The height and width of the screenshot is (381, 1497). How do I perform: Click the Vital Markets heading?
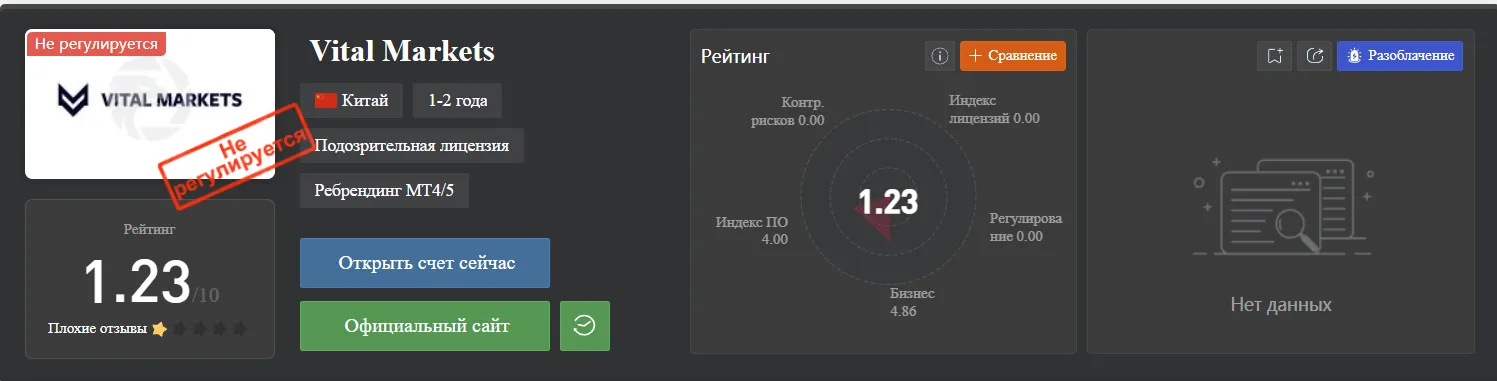tap(402, 51)
